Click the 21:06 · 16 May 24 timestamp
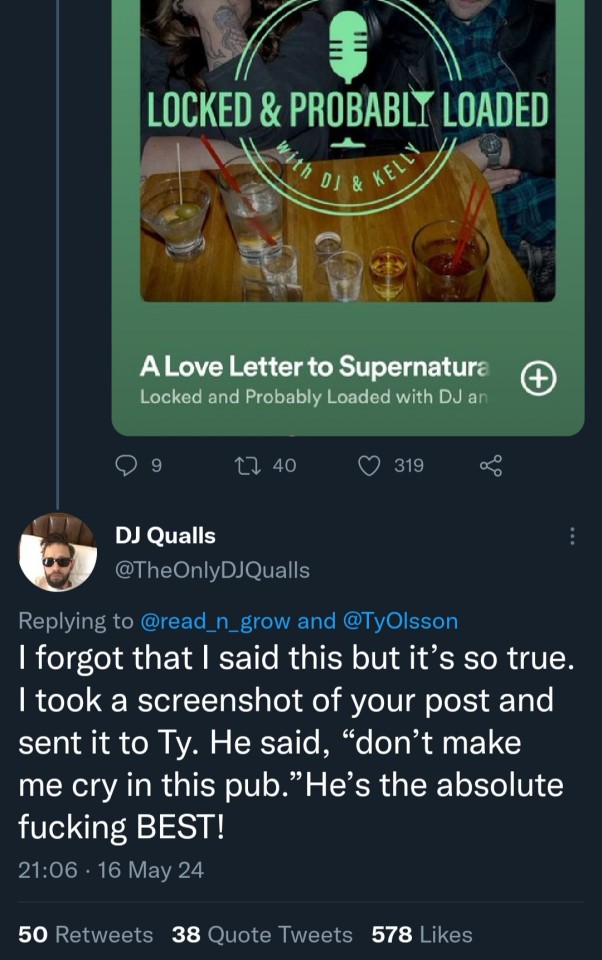 (x=111, y=870)
